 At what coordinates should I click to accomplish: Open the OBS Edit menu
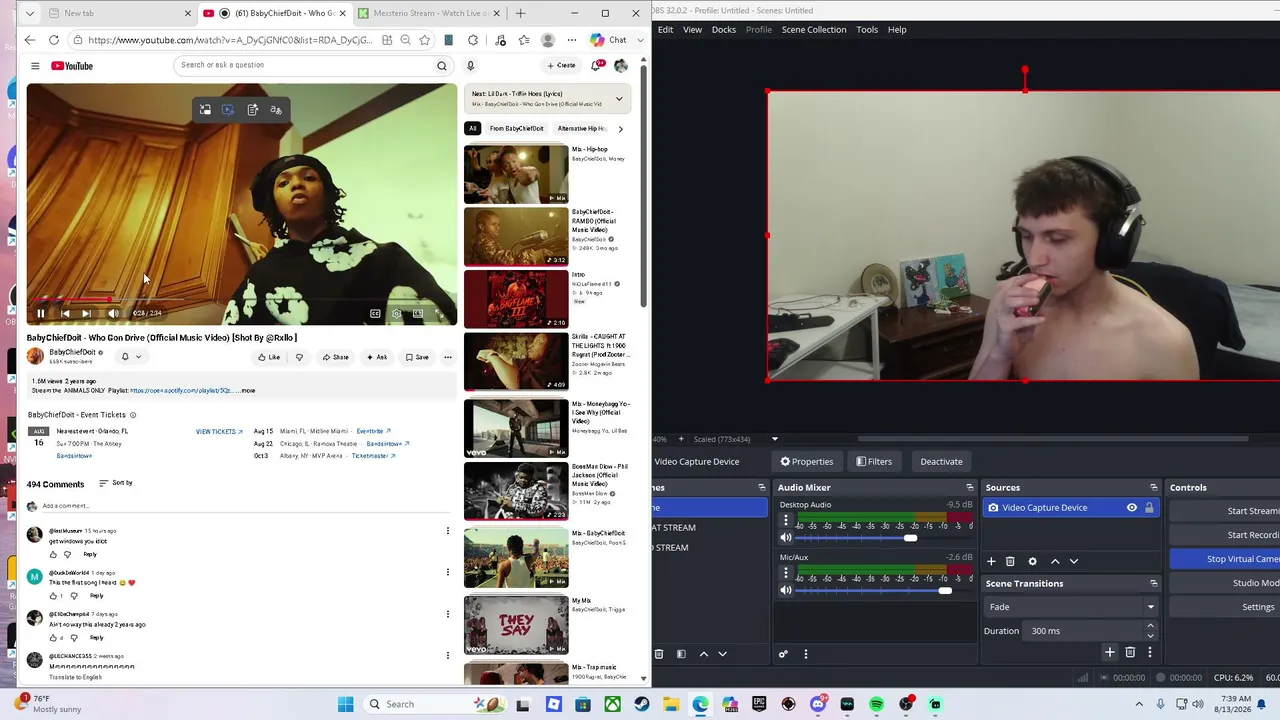tap(665, 30)
